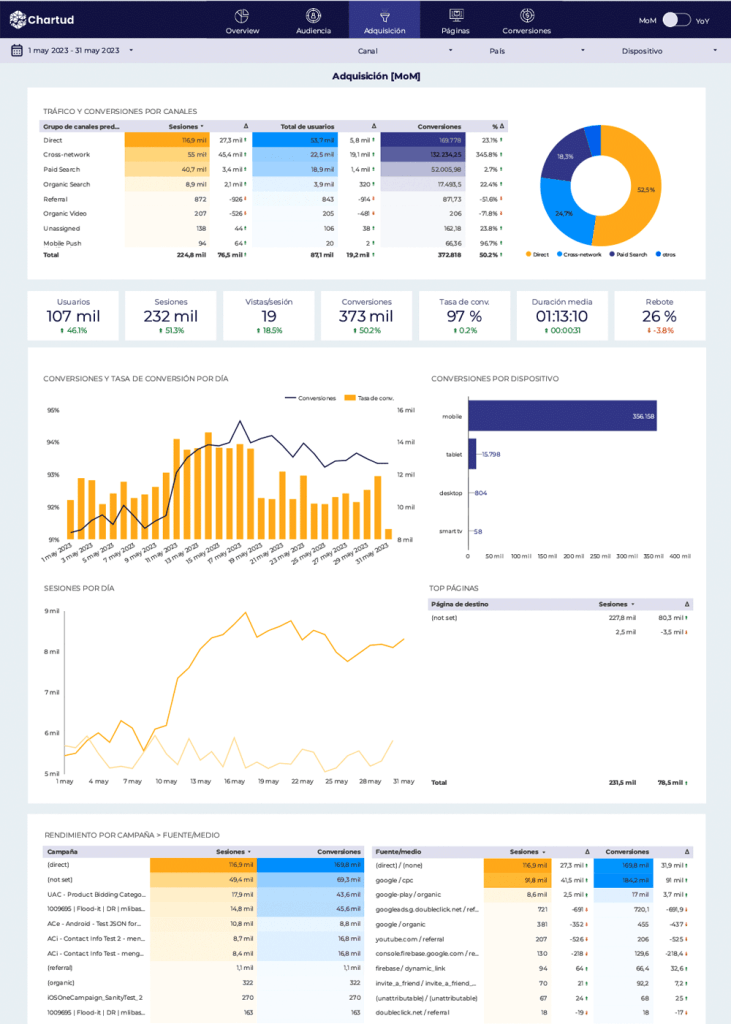The width and height of the screenshot is (731, 1024).
Task: Click the mobile bar showing 356.158
Action: [562, 415]
